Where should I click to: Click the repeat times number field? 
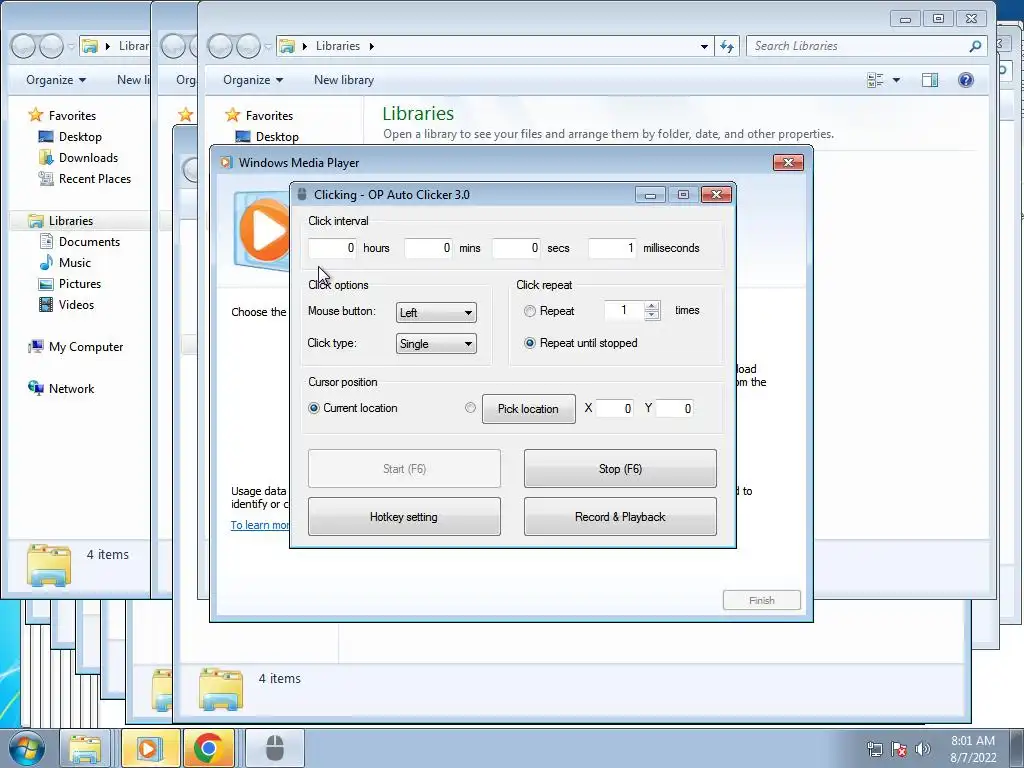click(x=624, y=310)
